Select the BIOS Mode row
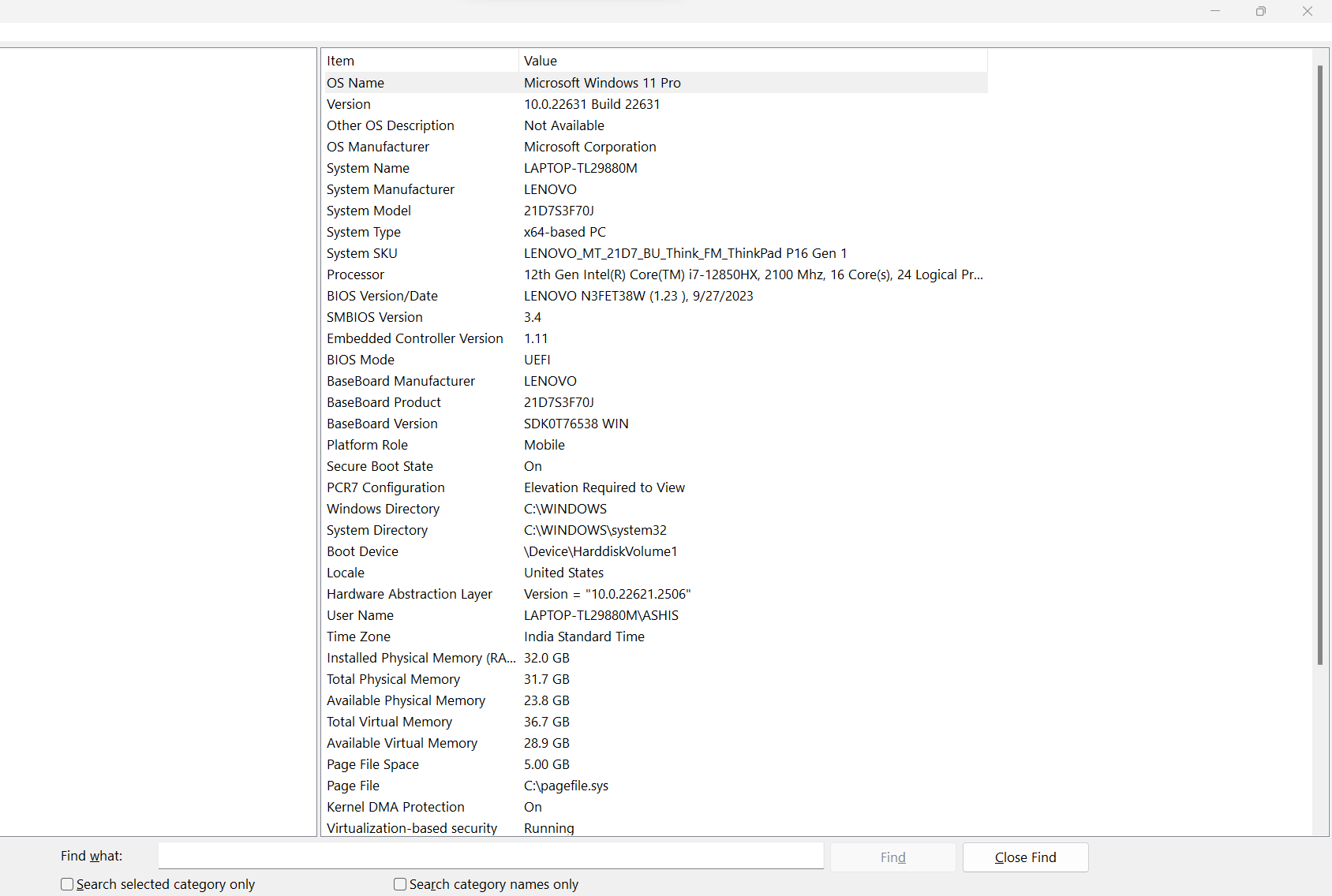The width and height of the screenshot is (1332, 896). 656,360
